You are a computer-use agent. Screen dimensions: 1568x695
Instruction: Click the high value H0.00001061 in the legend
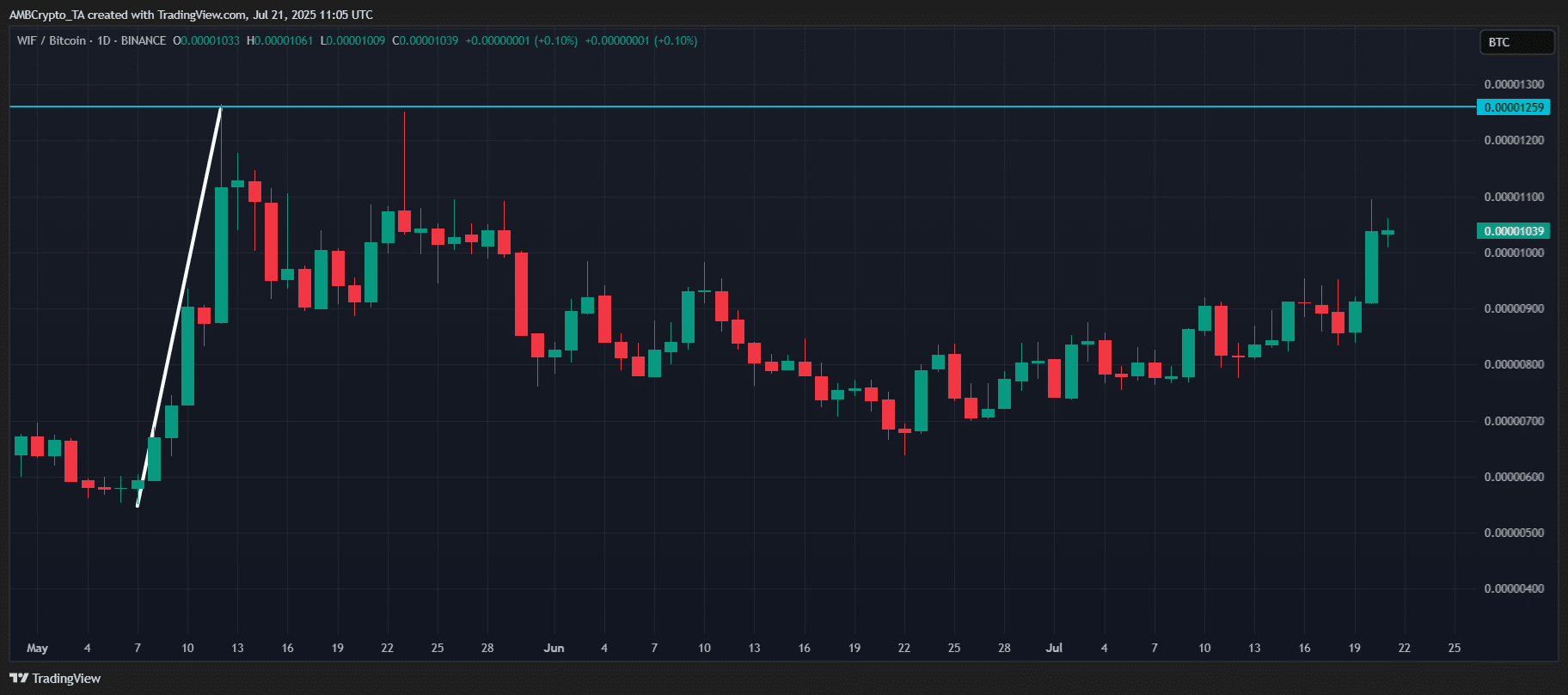pyautogui.click(x=279, y=40)
